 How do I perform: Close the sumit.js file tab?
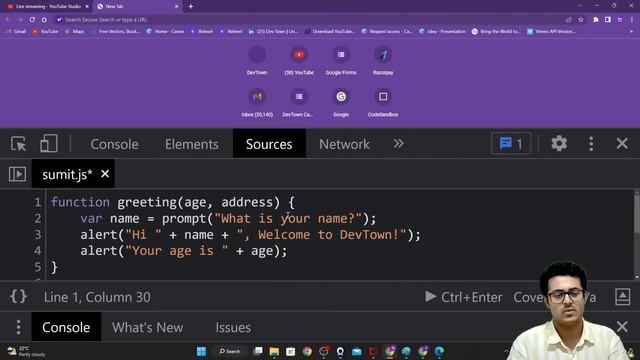pos(105,174)
